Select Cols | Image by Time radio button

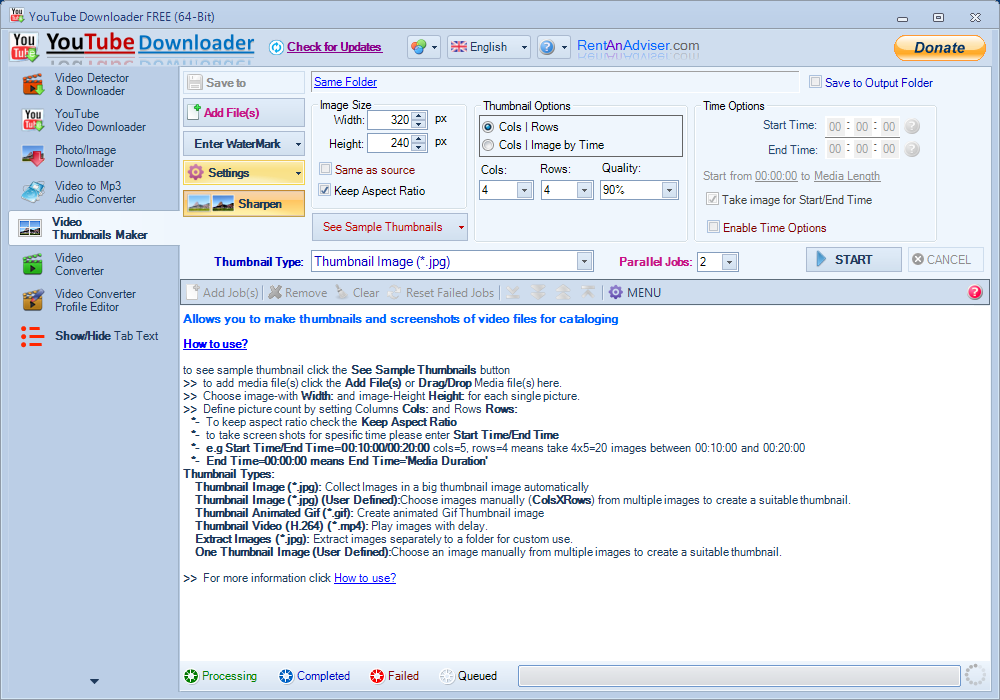pyautogui.click(x=489, y=145)
